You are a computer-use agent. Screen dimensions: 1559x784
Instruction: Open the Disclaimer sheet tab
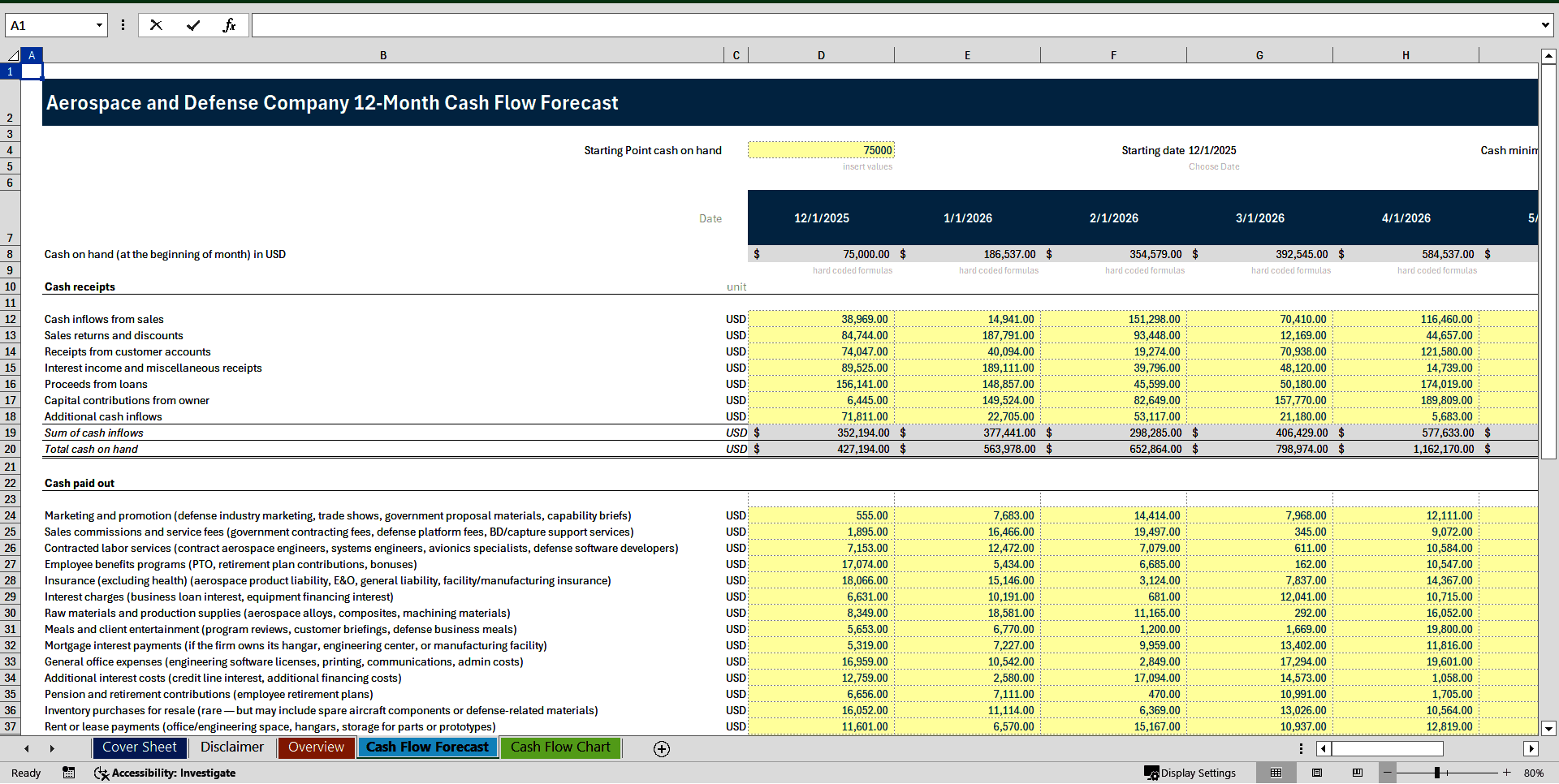(x=231, y=747)
